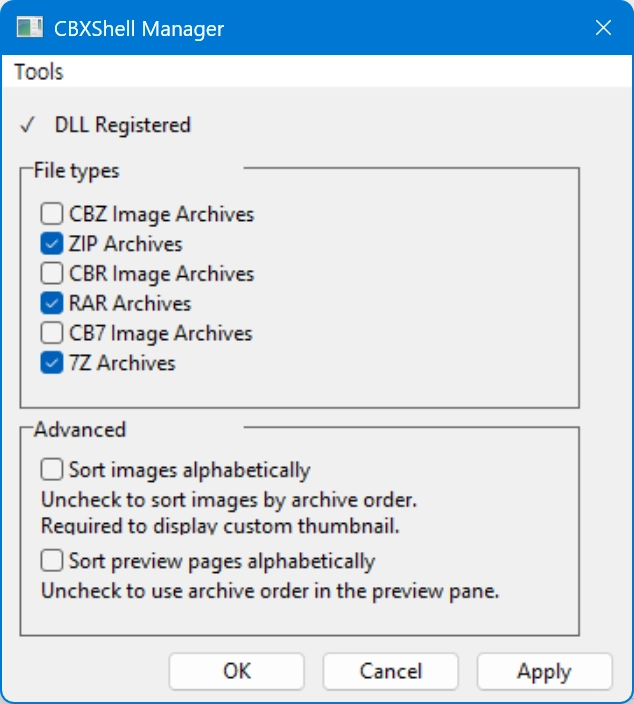Open the Tools menu
The image size is (634, 704).
tap(39, 72)
